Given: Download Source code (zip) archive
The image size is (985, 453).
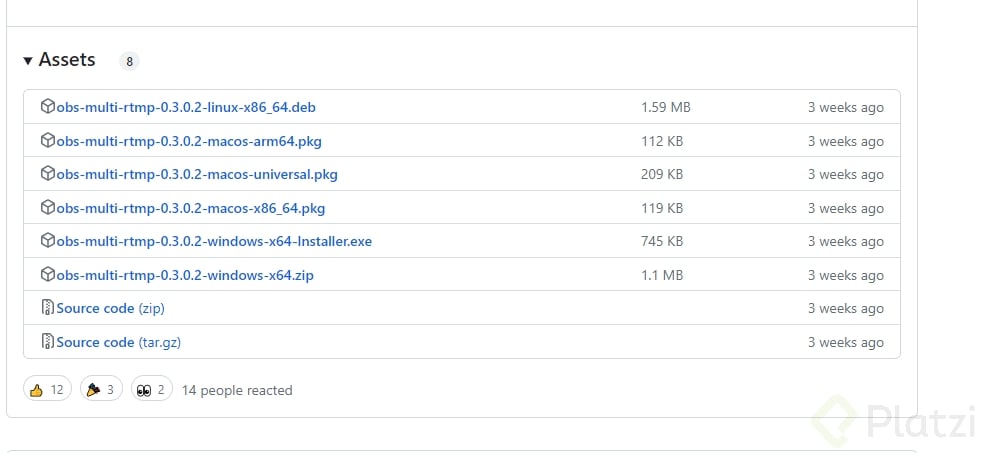Looking at the screenshot, I should [111, 308].
